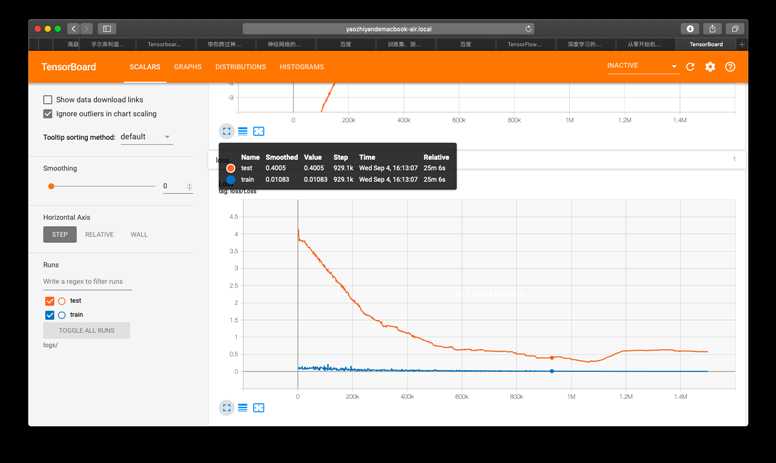Viewport: 776px width, 463px height.
Task: Uncheck the train run checkbox
Action: pos(49,315)
